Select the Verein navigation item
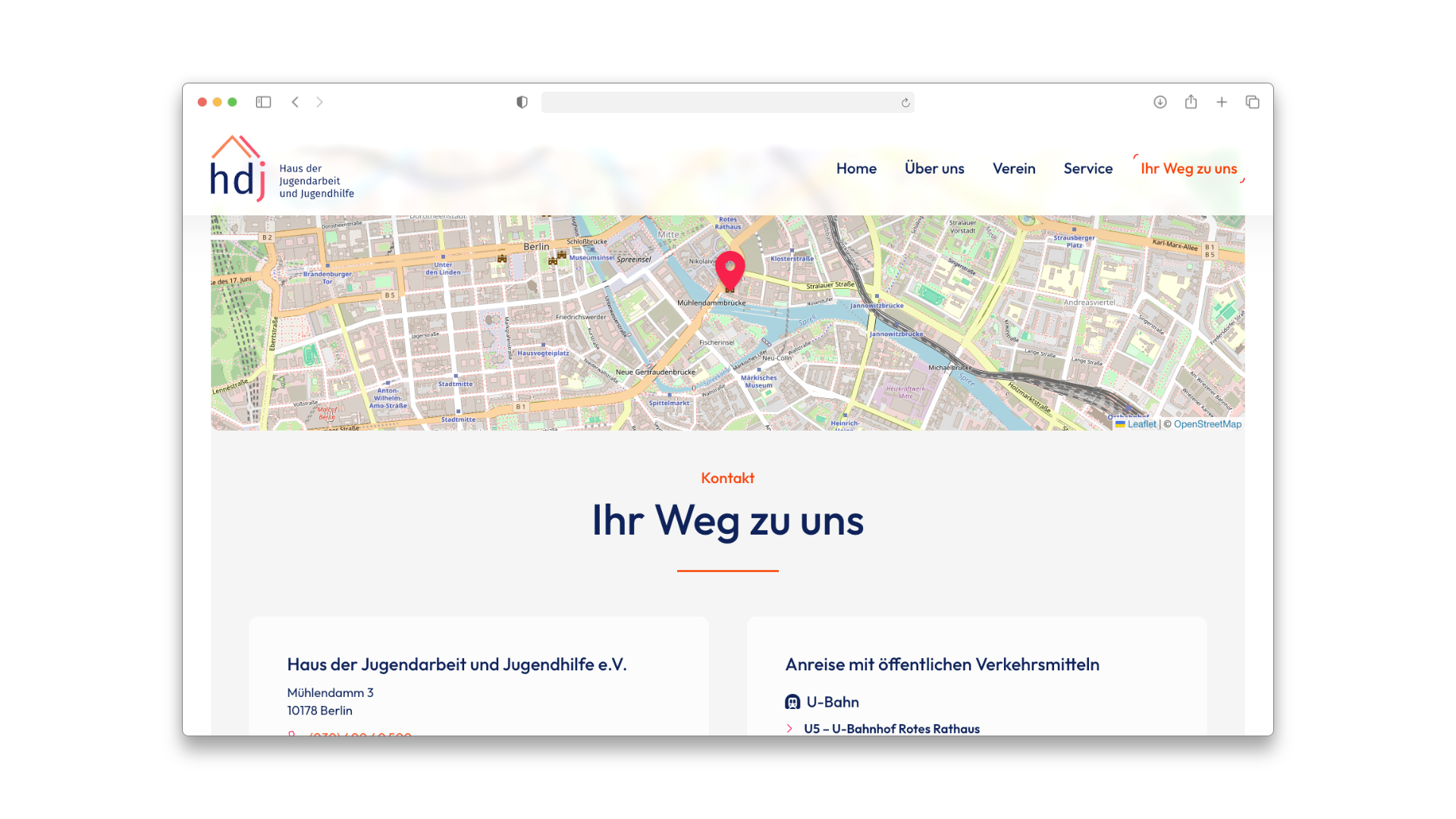 point(1014,168)
